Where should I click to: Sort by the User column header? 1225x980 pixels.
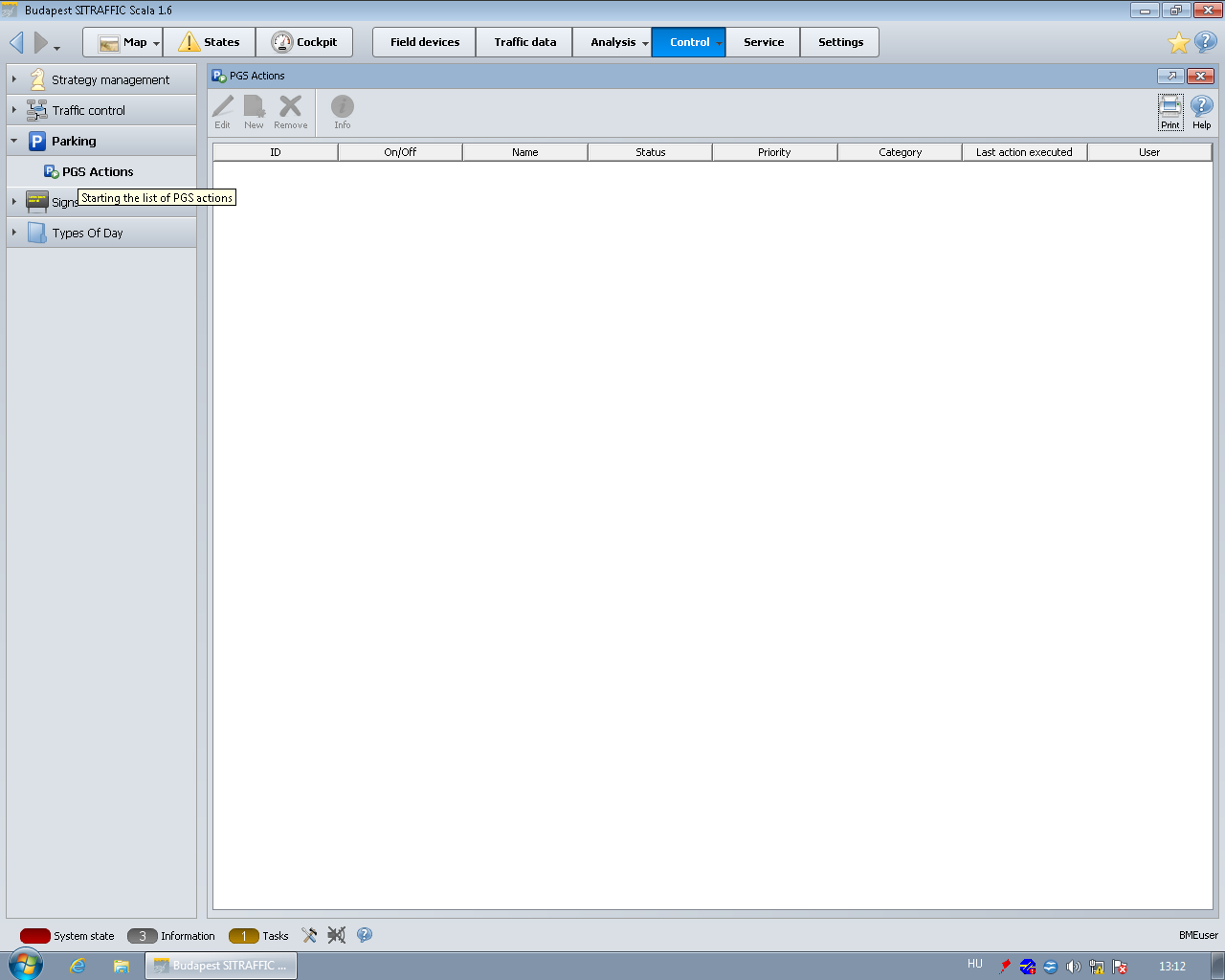pyautogui.click(x=1149, y=152)
